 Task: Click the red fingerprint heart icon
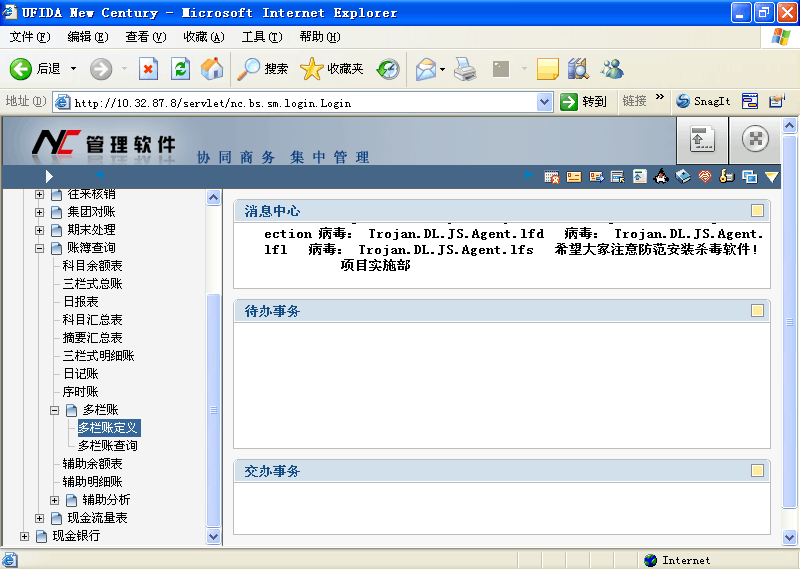(x=705, y=177)
